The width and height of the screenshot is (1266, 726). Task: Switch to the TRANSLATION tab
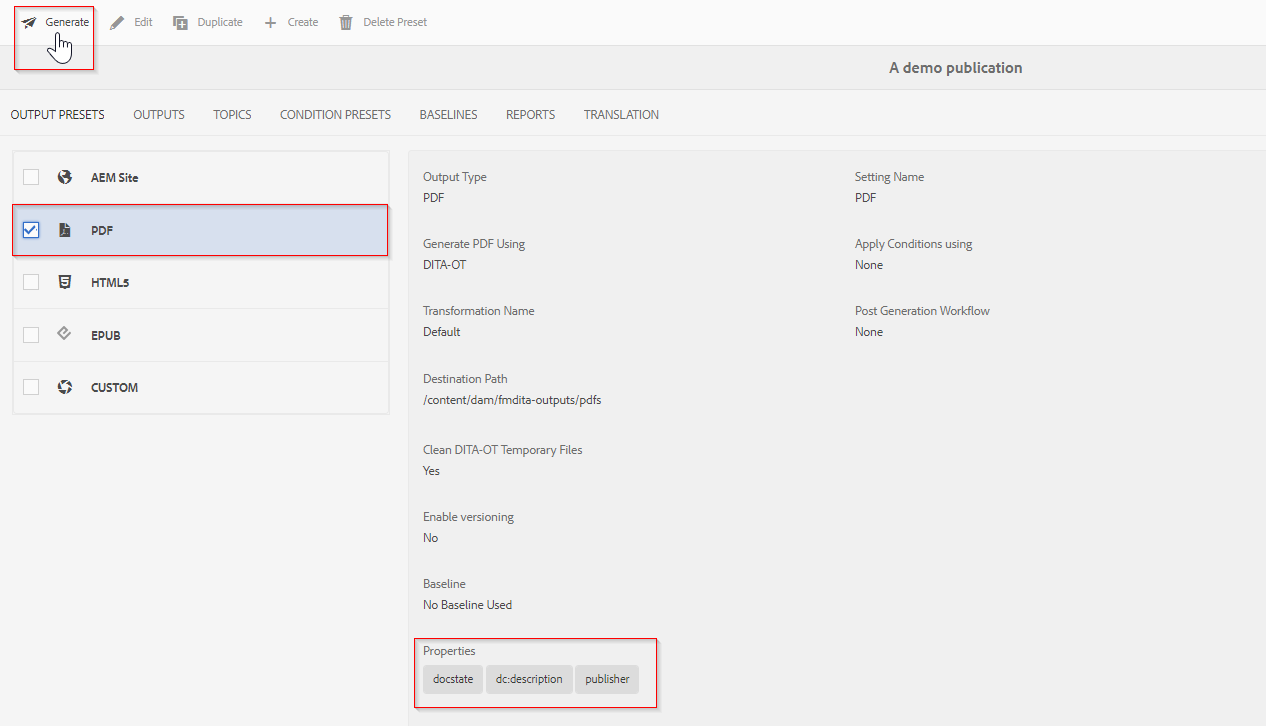coord(621,114)
